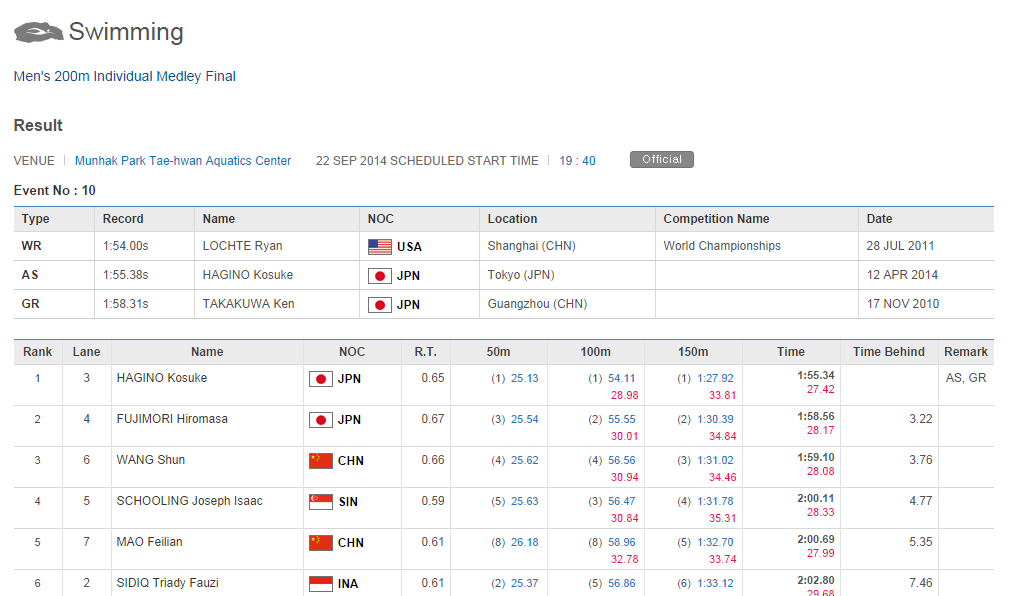Click the Swimming pictogram icon
Viewport: 1027px width, 596px height.
tap(38, 32)
